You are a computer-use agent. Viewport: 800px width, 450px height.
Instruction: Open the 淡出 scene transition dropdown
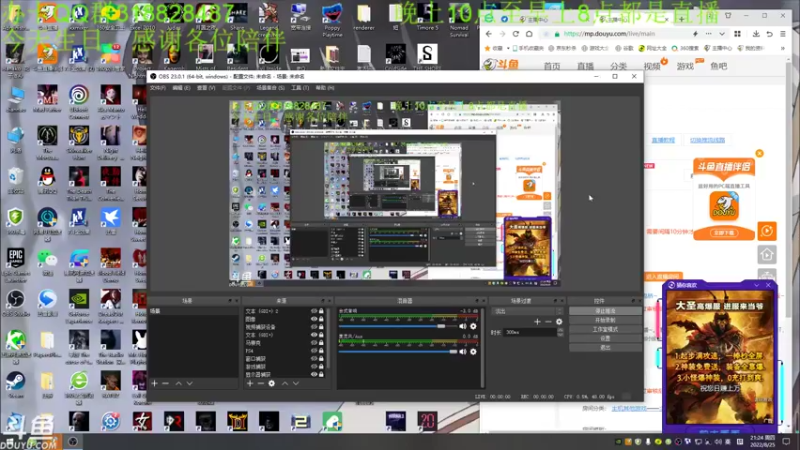click(527, 311)
